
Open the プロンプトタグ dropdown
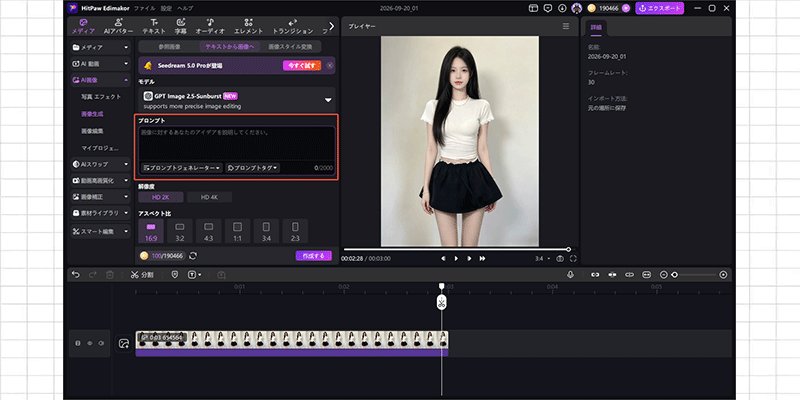pos(253,168)
